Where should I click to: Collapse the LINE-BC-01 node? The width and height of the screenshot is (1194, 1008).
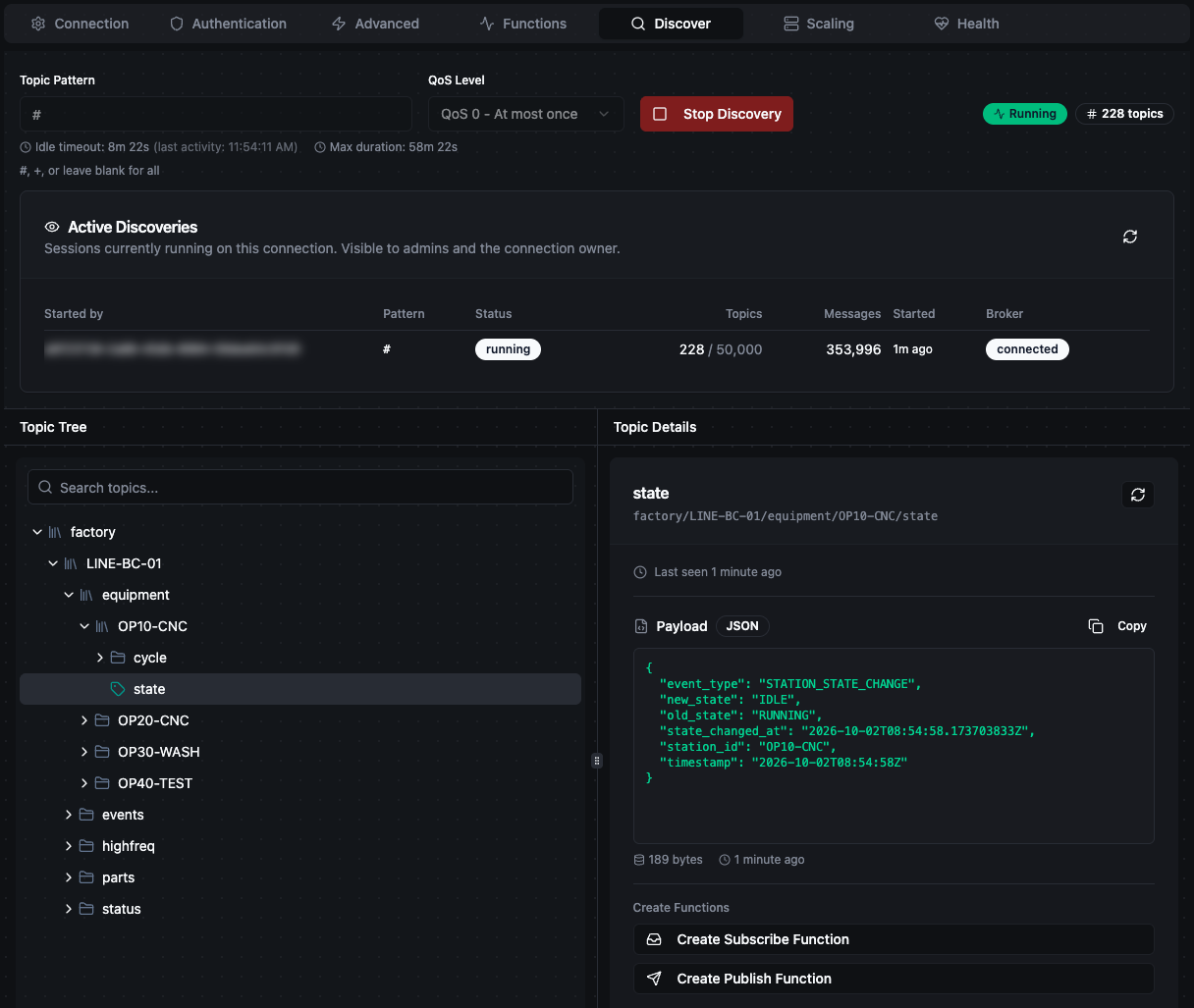click(53, 563)
